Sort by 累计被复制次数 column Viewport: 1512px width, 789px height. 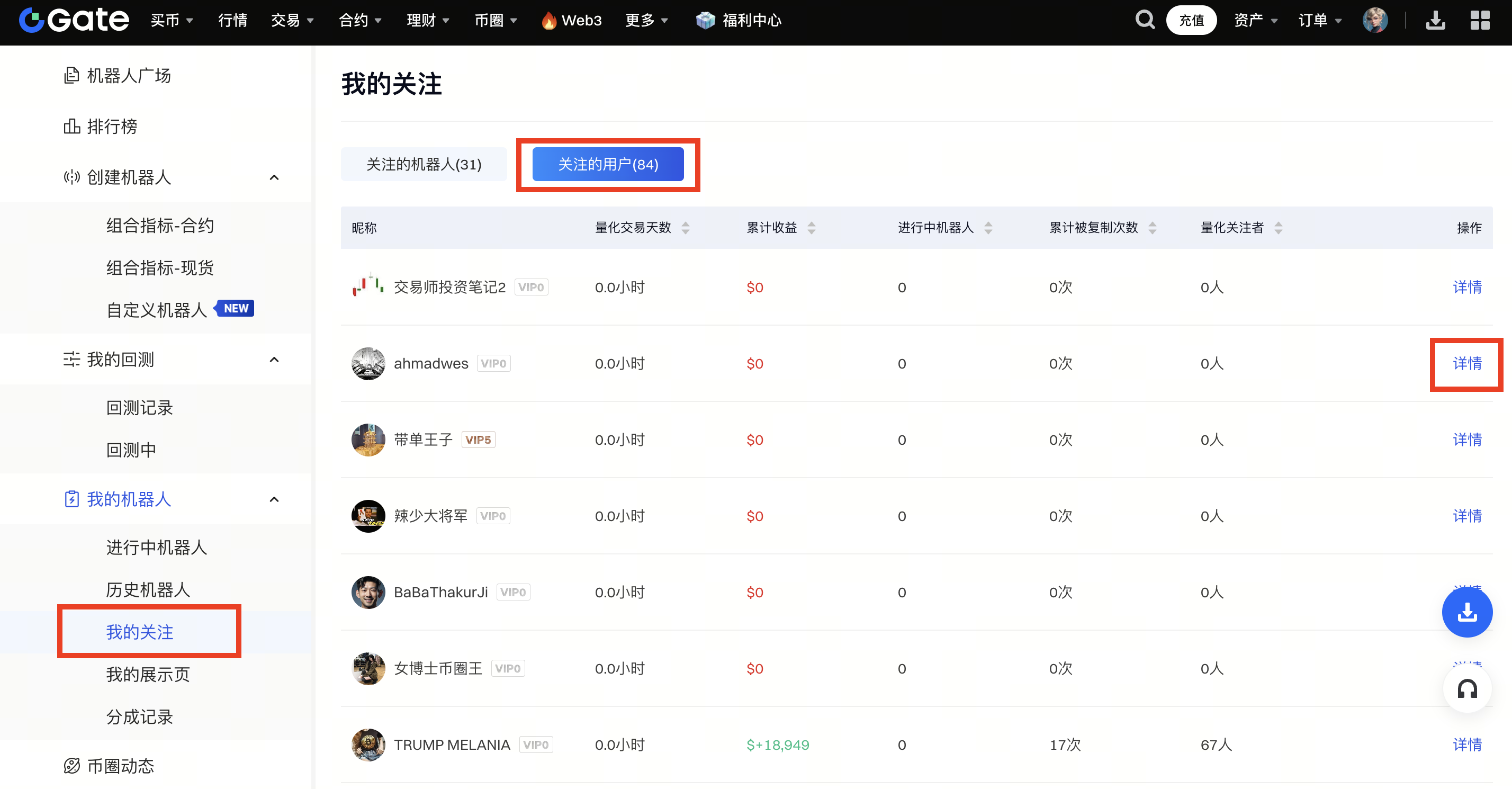[1152, 228]
